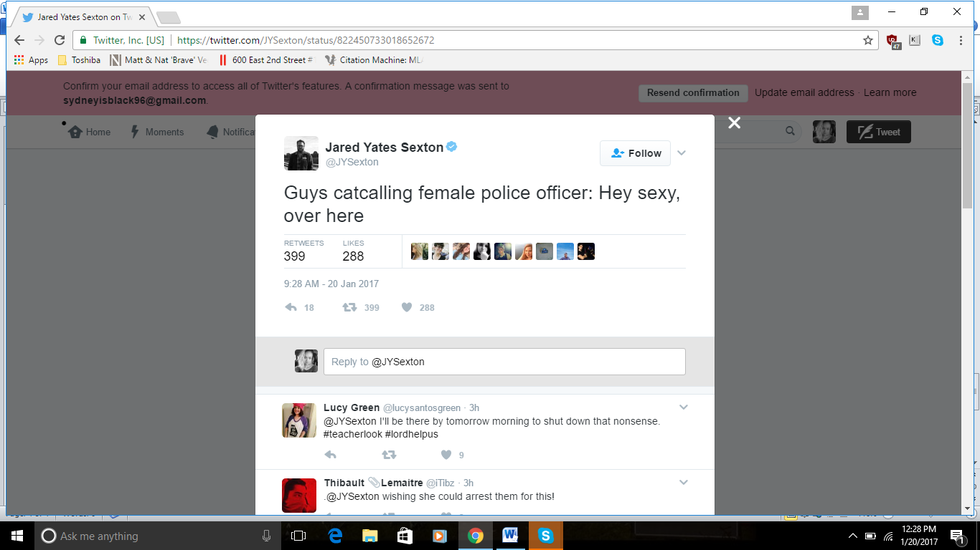Like the tweet using the heart icon
This screenshot has height=550, width=980.
(407, 308)
